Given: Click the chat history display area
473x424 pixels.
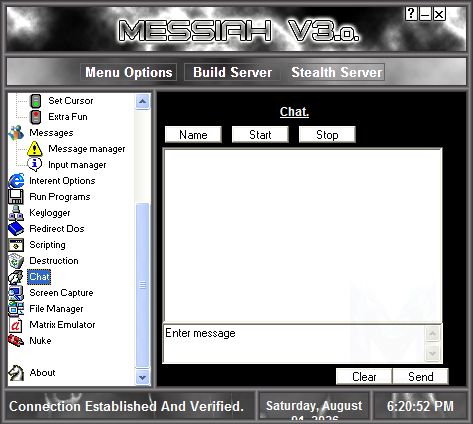Looking at the screenshot, I should pyautogui.click(x=302, y=235).
